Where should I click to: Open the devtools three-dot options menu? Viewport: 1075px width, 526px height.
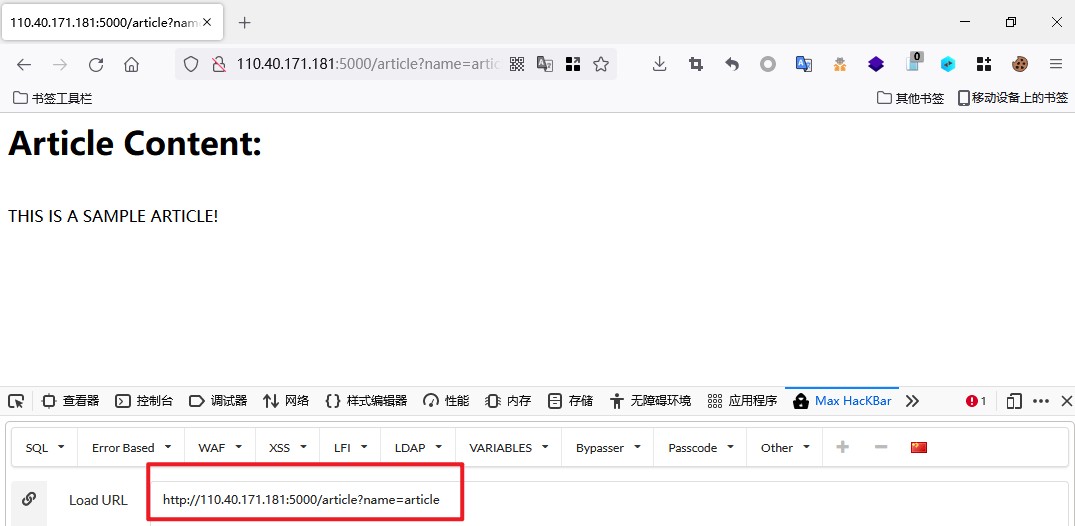1041,401
